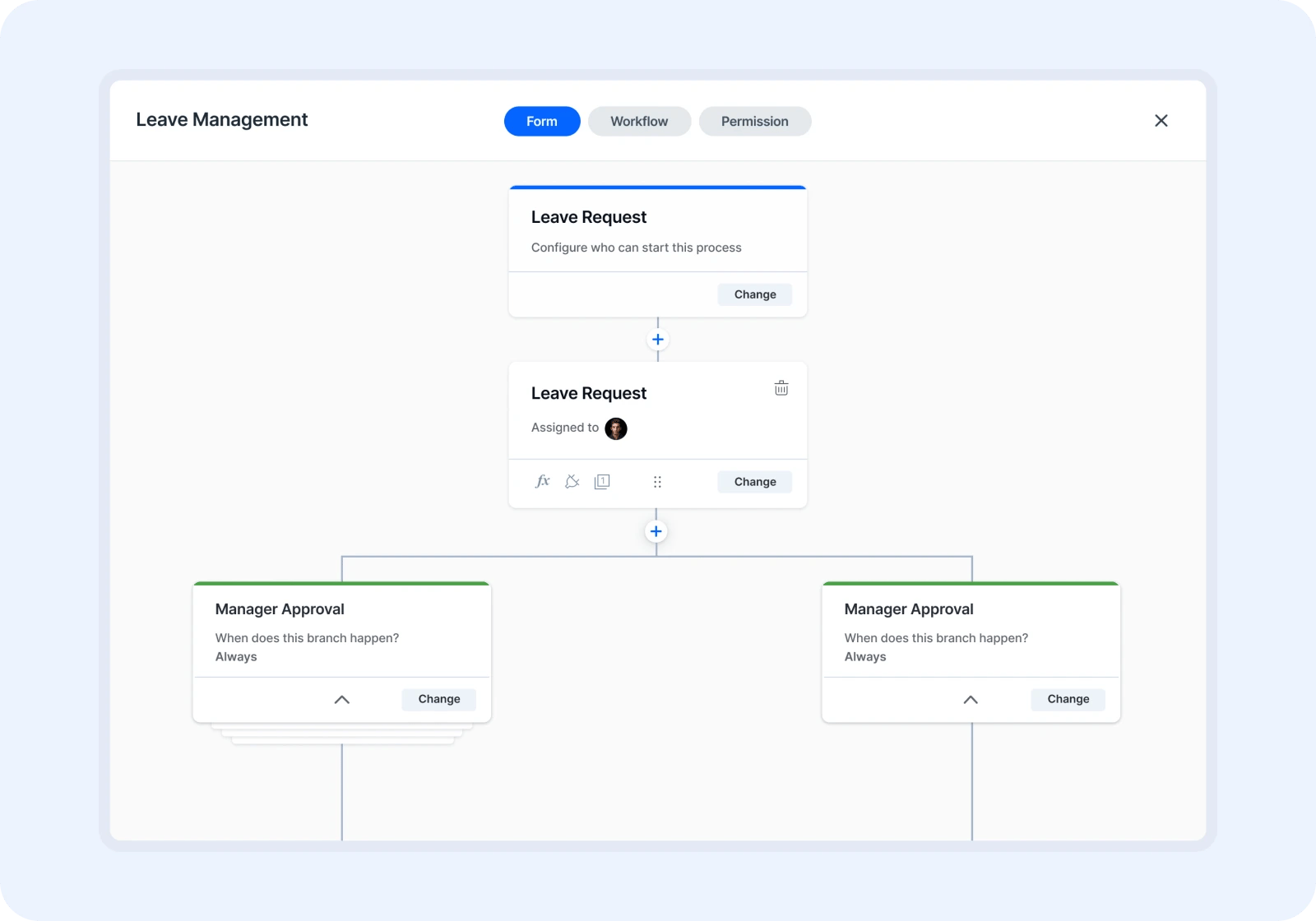Click the drag handle dots on Leave Request card

(x=657, y=482)
